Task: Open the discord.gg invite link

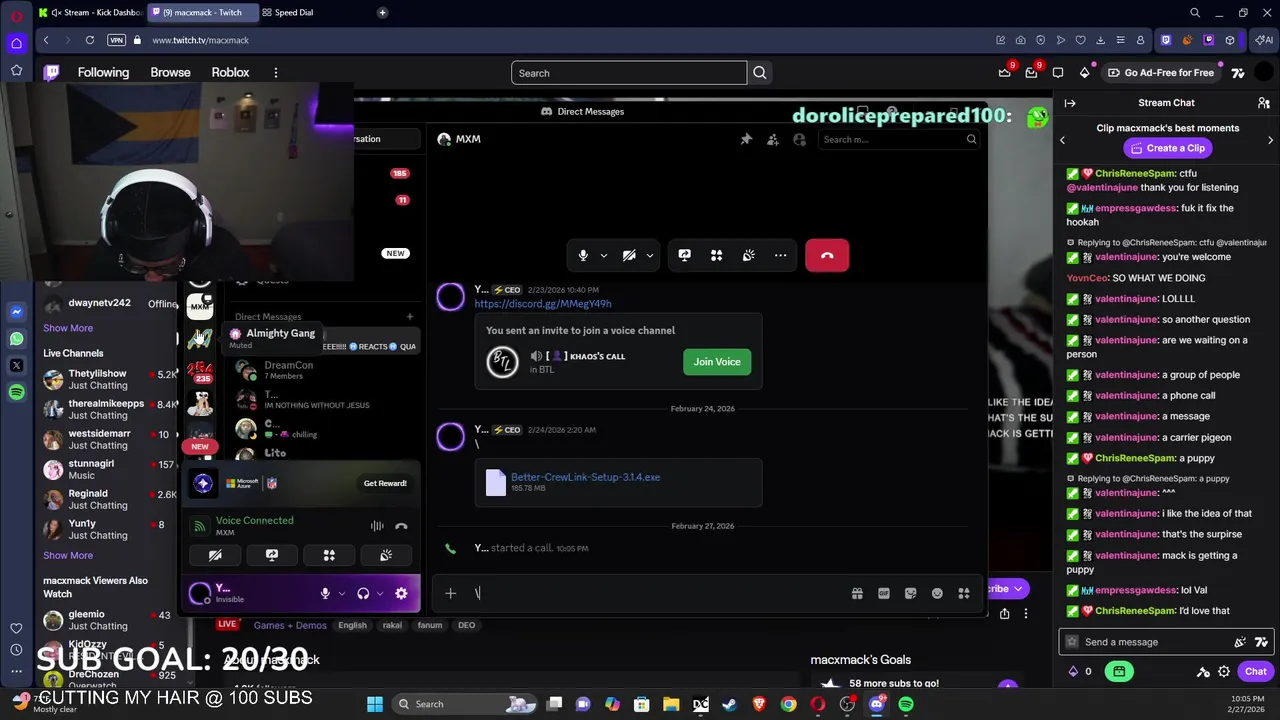Action: (x=543, y=303)
